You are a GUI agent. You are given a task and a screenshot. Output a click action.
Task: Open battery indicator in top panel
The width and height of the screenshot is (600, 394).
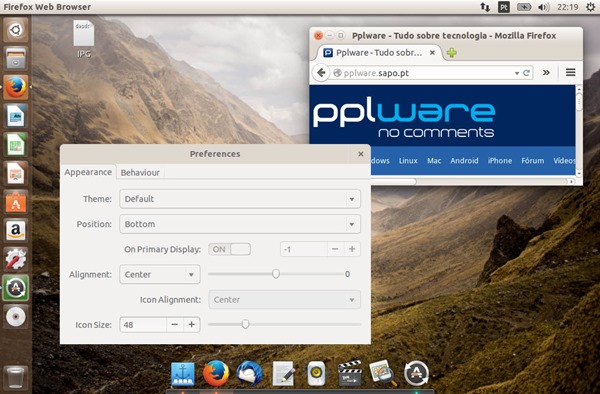pyautogui.click(x=524, y=7)
